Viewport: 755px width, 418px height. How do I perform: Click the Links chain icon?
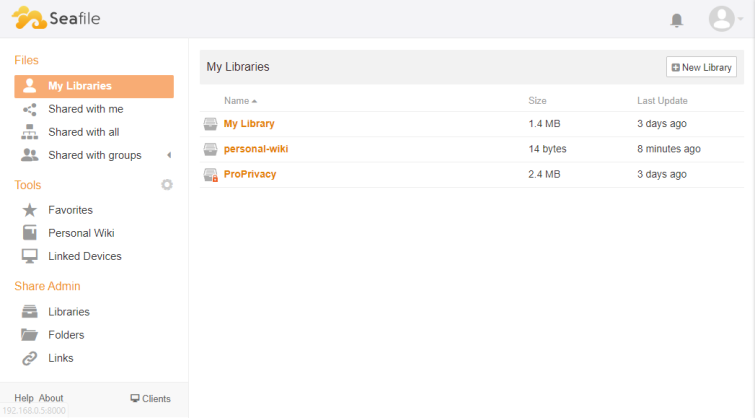coord(29,358)
